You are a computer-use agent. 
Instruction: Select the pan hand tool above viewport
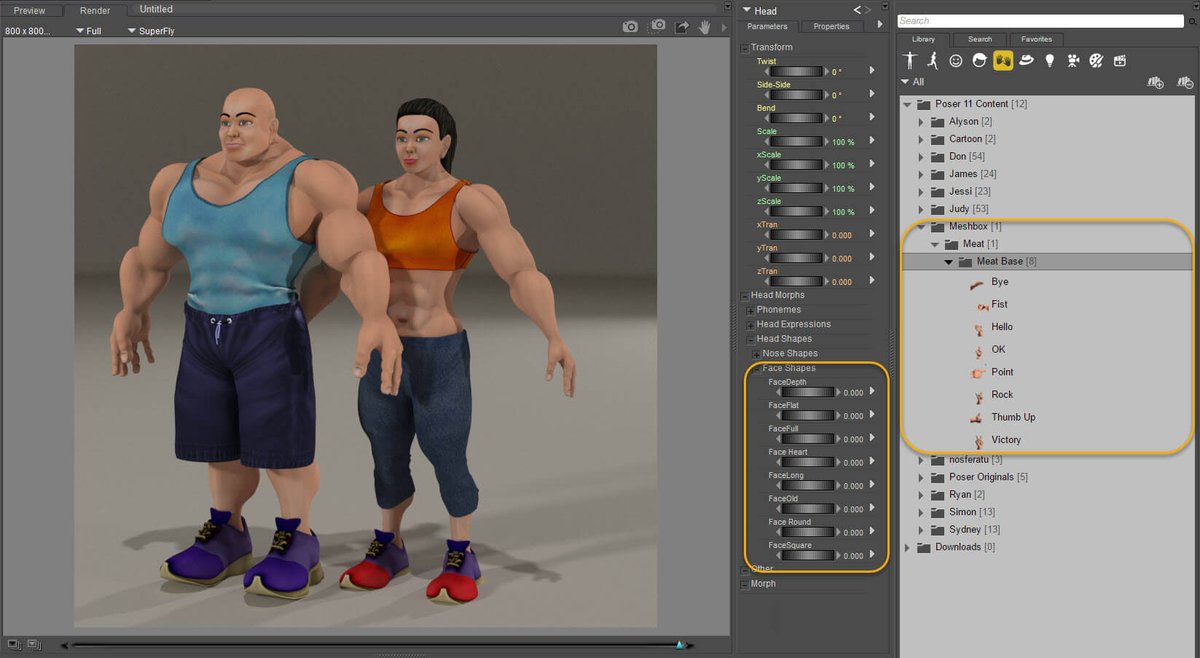(x=705, y=27)
